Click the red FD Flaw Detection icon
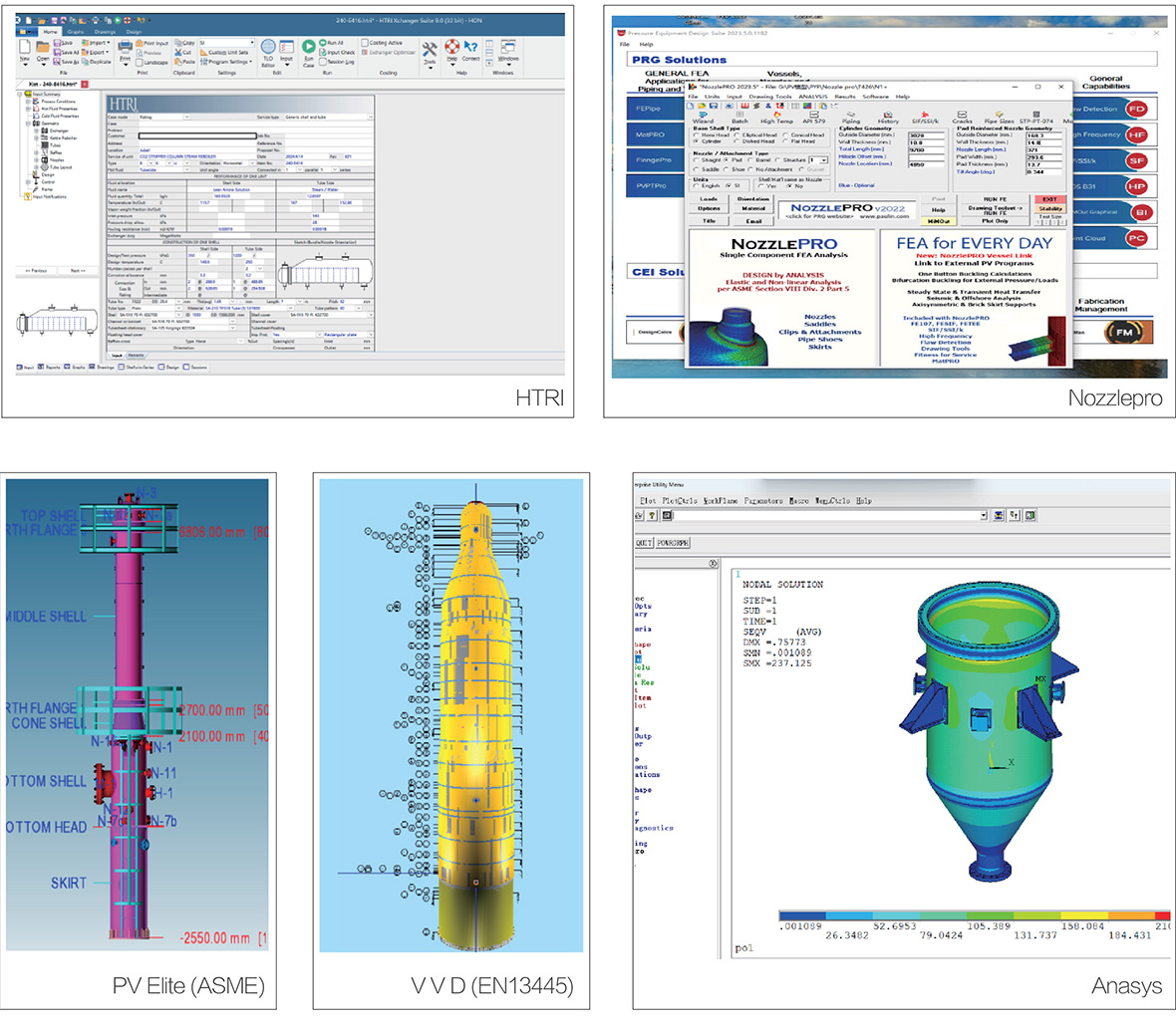 (x=1136, y=109)
